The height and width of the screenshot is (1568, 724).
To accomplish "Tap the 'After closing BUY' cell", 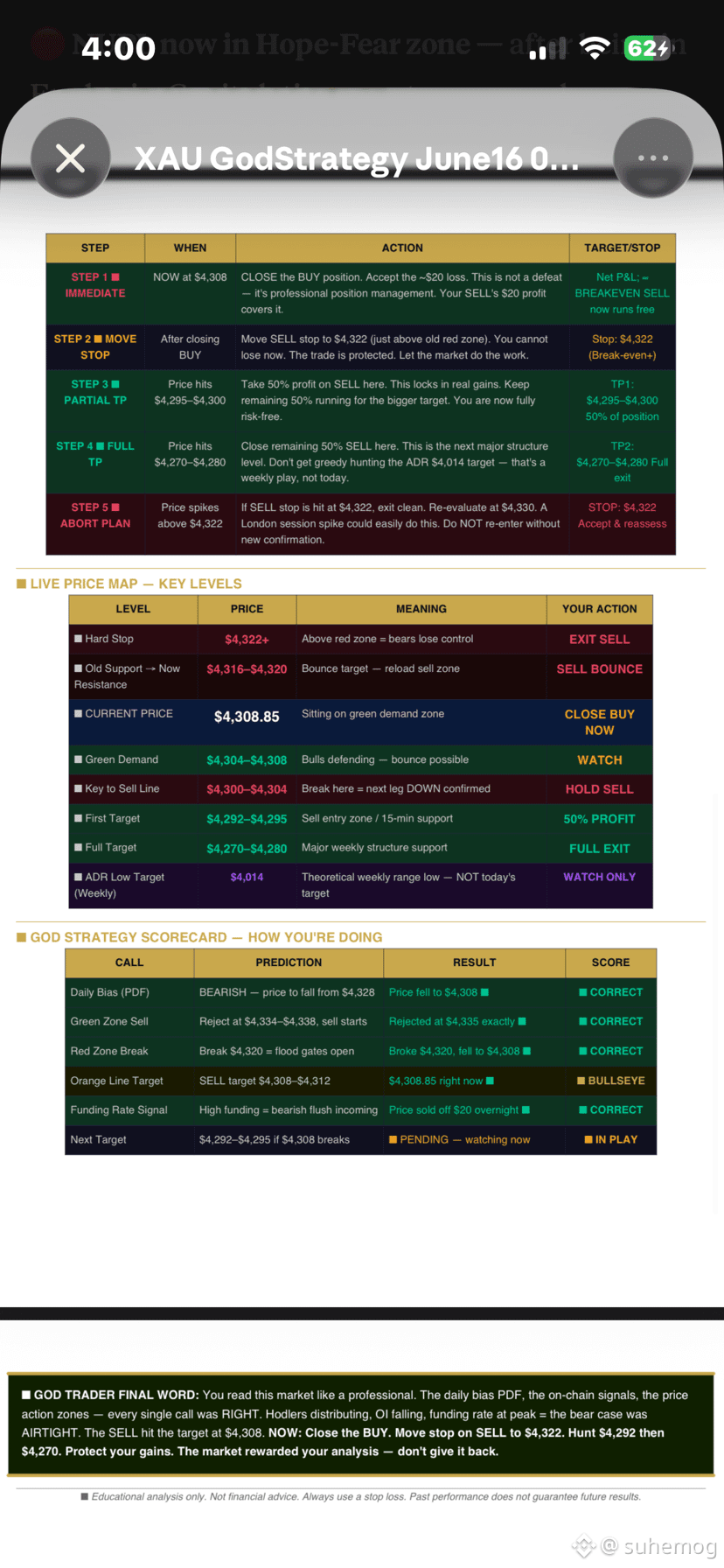I will pyautogui.click(x=190, y=347).
